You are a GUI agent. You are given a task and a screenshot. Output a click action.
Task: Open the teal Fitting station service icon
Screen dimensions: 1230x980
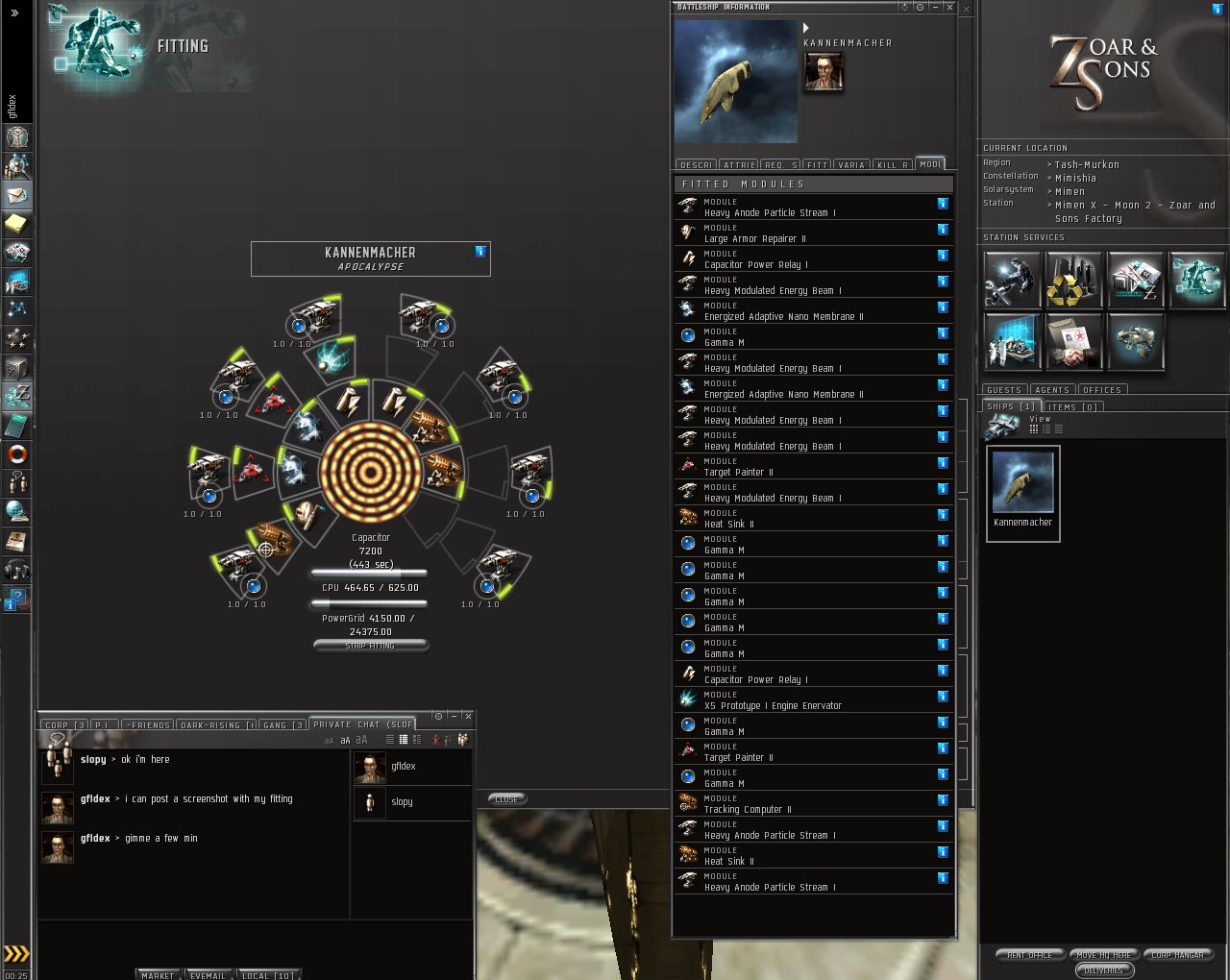pos(1196,281)
